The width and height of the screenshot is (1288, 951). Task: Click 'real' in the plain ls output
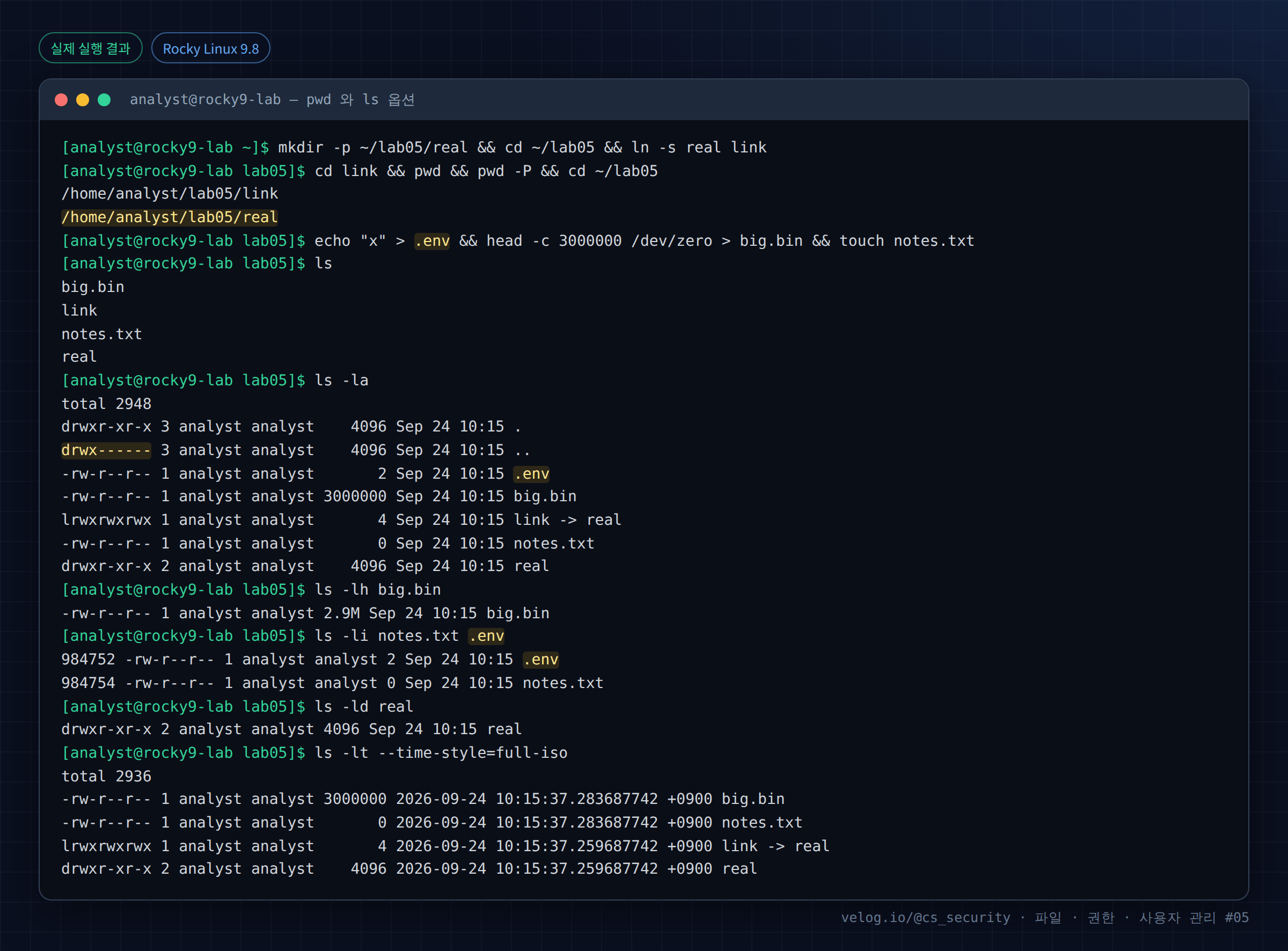(79, 357)
